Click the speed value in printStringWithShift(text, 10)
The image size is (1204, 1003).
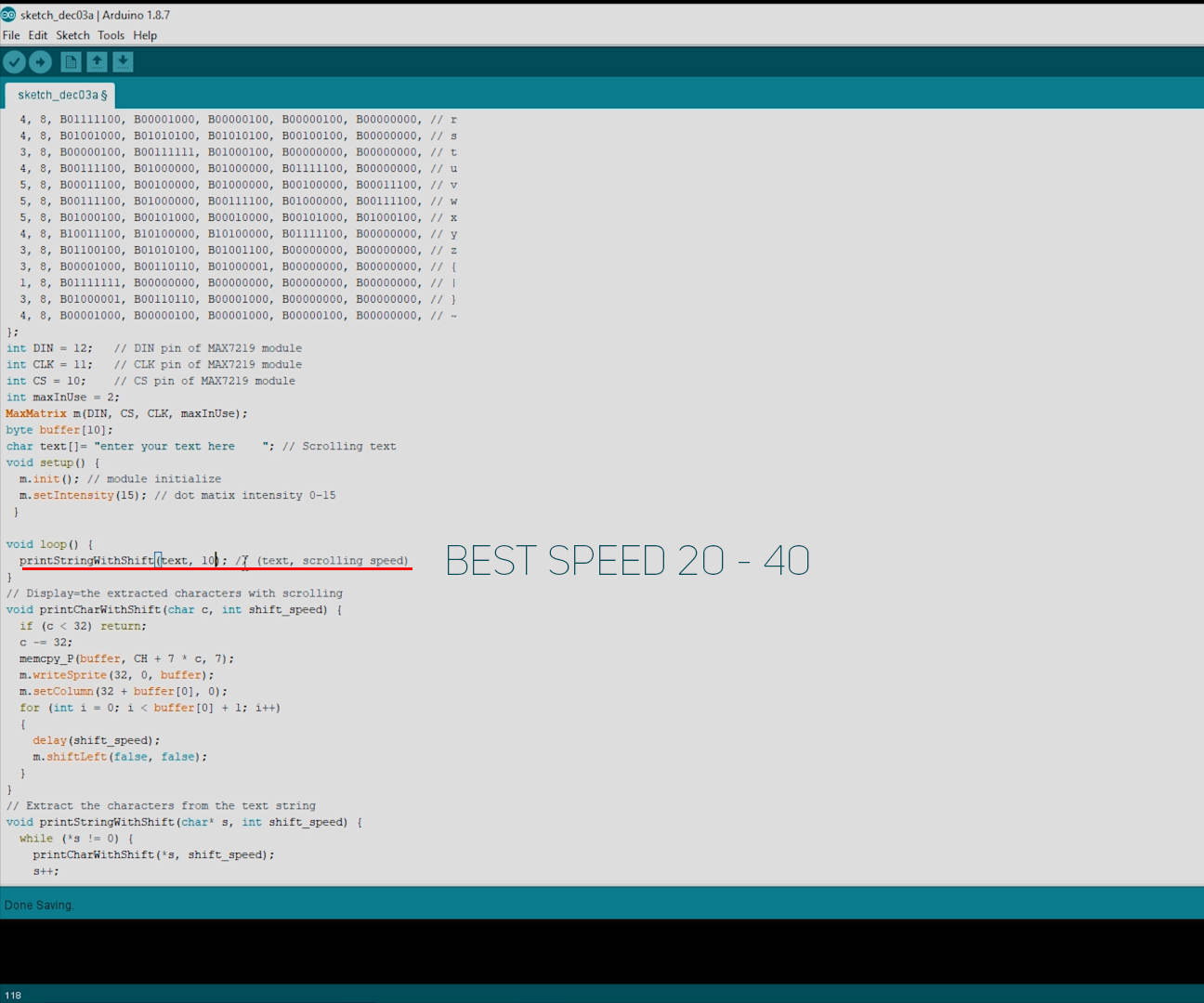click(x=208, y=561)
